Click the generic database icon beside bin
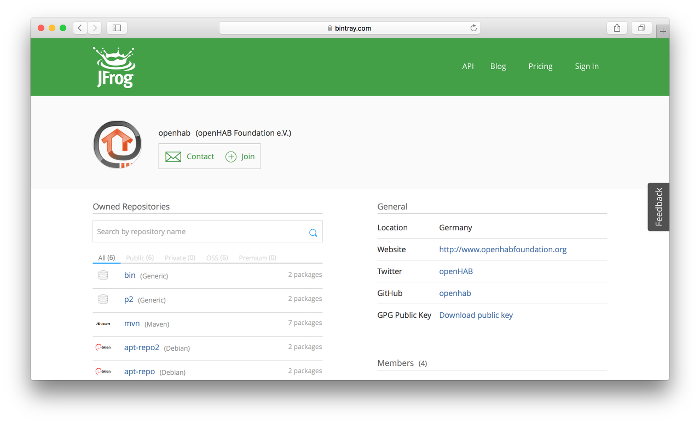This screenshot has width=700, height=424. click(x=103, y=275)
